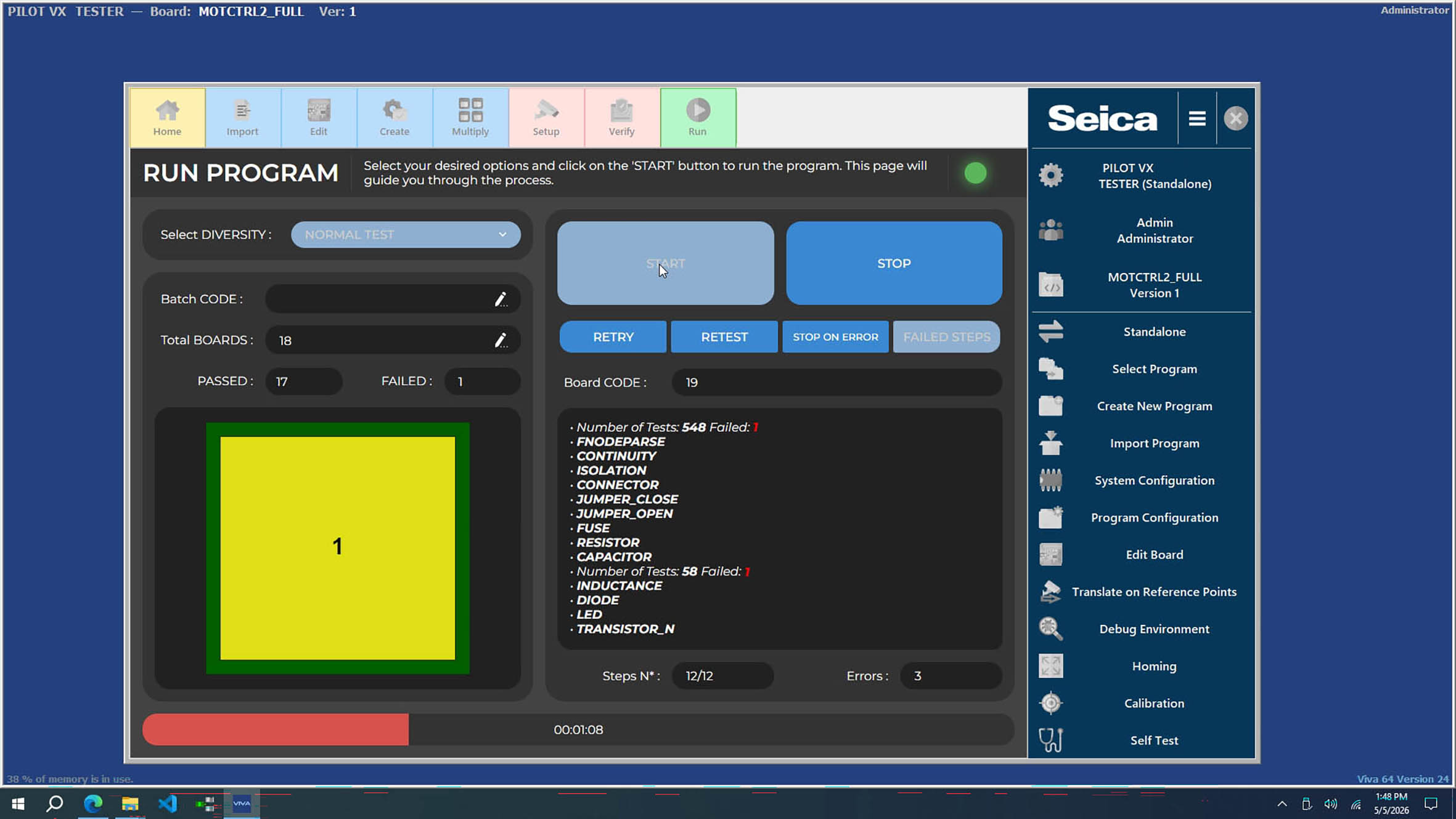Open the Verify tab
1456x819 pixels.
point(622,118)
